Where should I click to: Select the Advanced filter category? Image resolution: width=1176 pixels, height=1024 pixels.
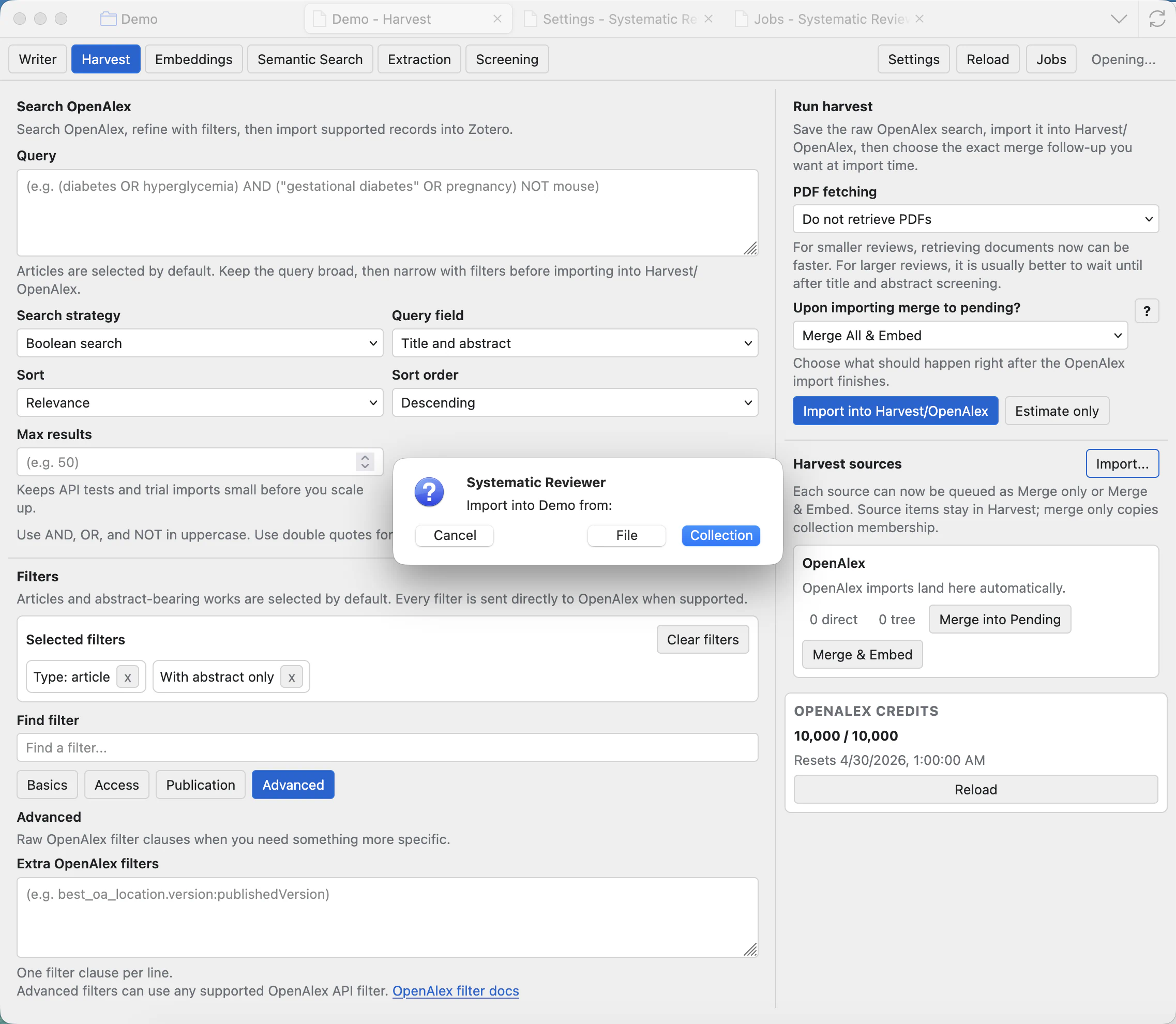point(293,785)
